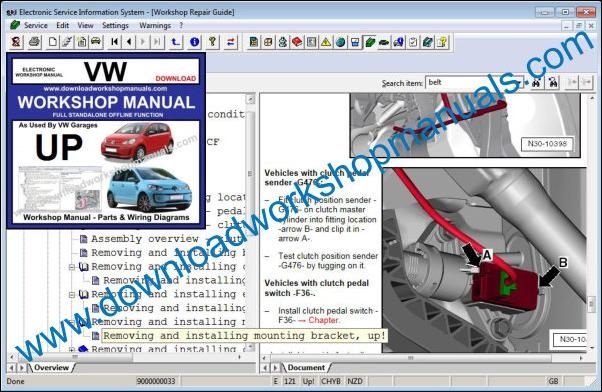
Task: Click the 'Done' status bar text
Action: (x=15, y=381)
